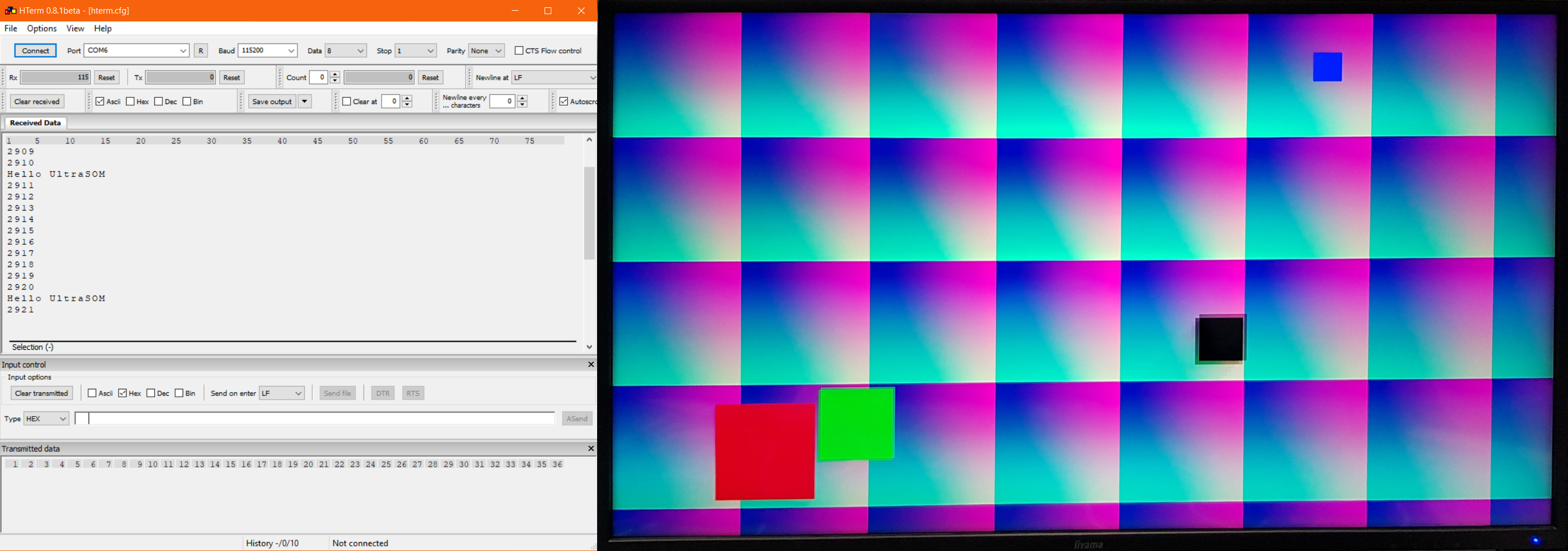Enable CTS Flow control checkbox

519,50
